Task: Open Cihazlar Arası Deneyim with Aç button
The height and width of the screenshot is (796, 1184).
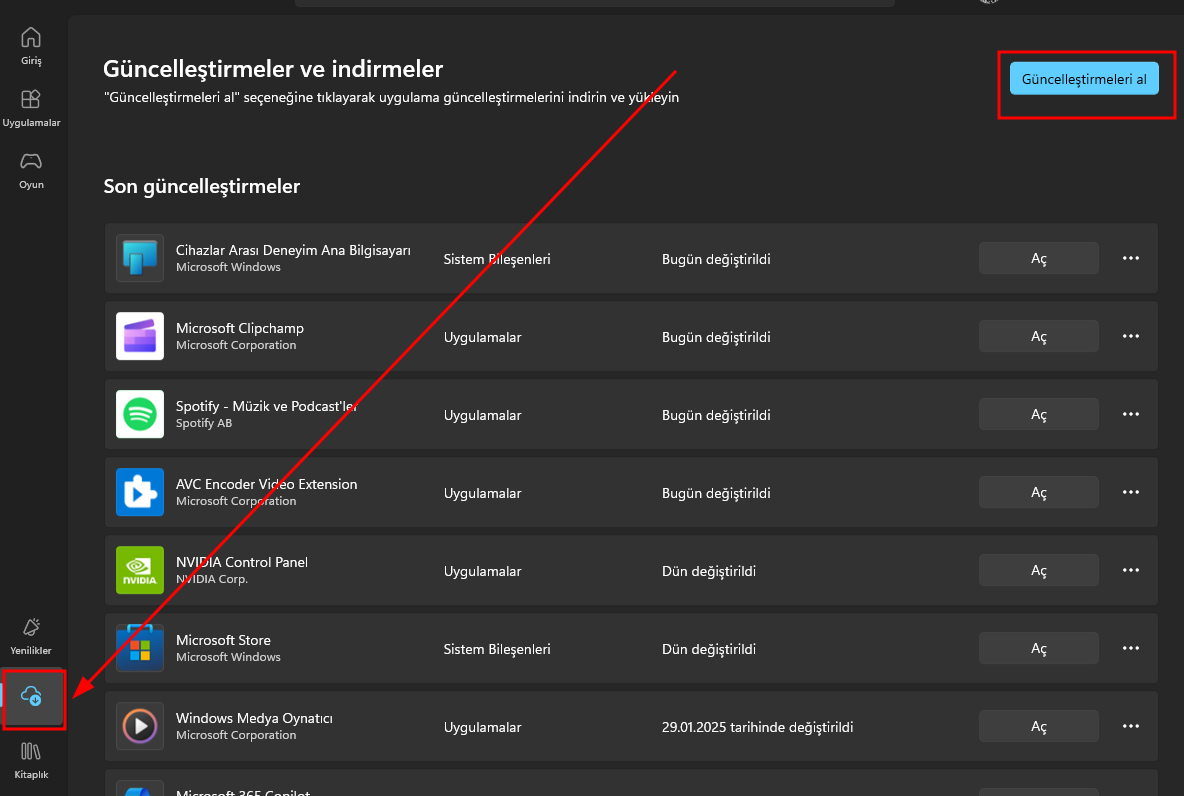Action: [1038, 258]
